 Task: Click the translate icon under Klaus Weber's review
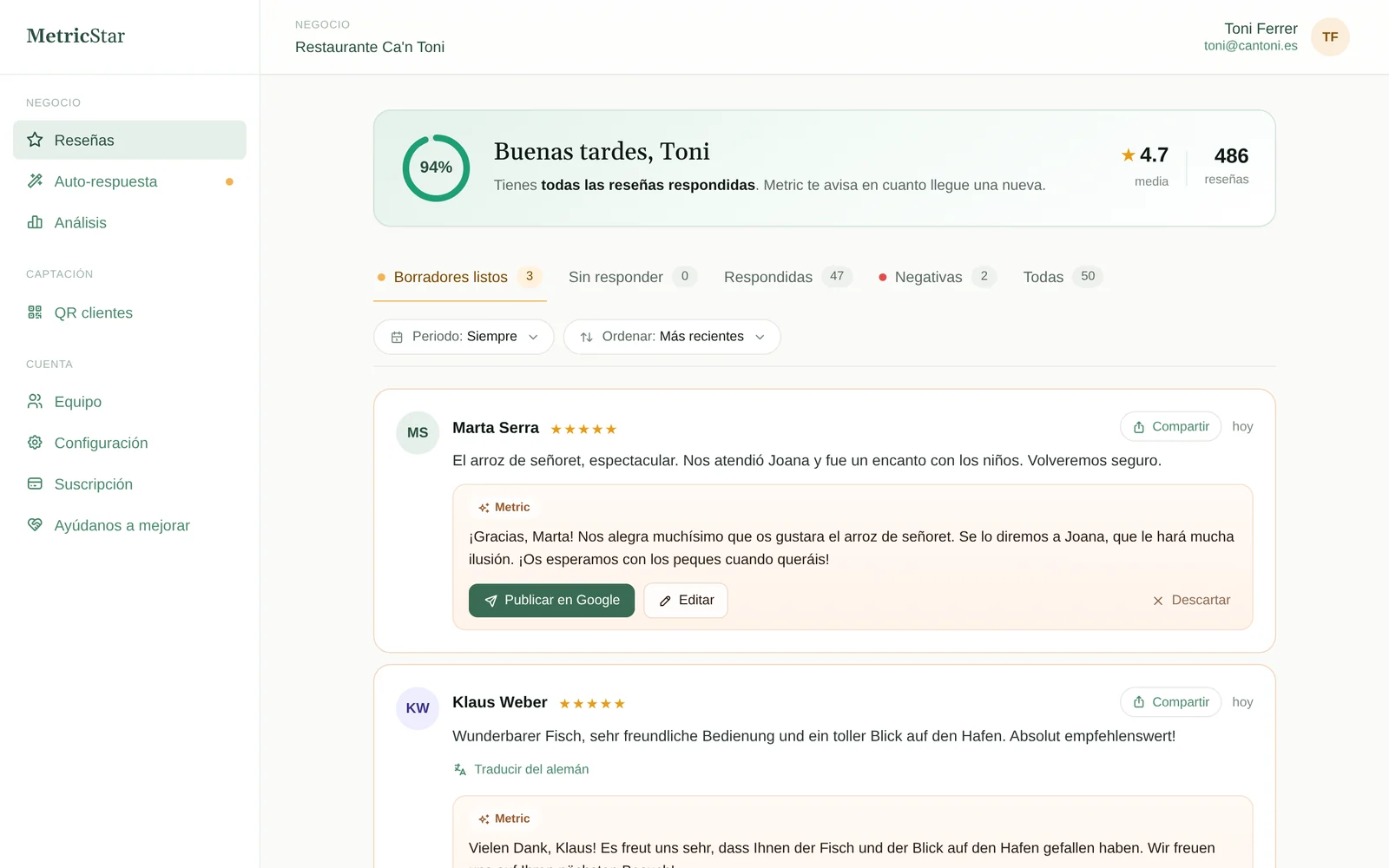pos(460,769)
